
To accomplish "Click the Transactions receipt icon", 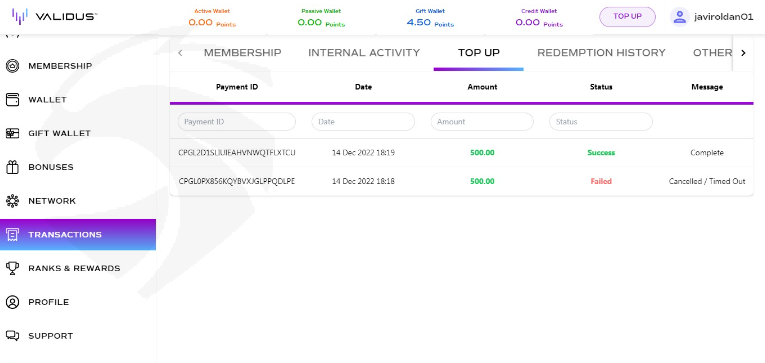I will (x=12, y=235).
